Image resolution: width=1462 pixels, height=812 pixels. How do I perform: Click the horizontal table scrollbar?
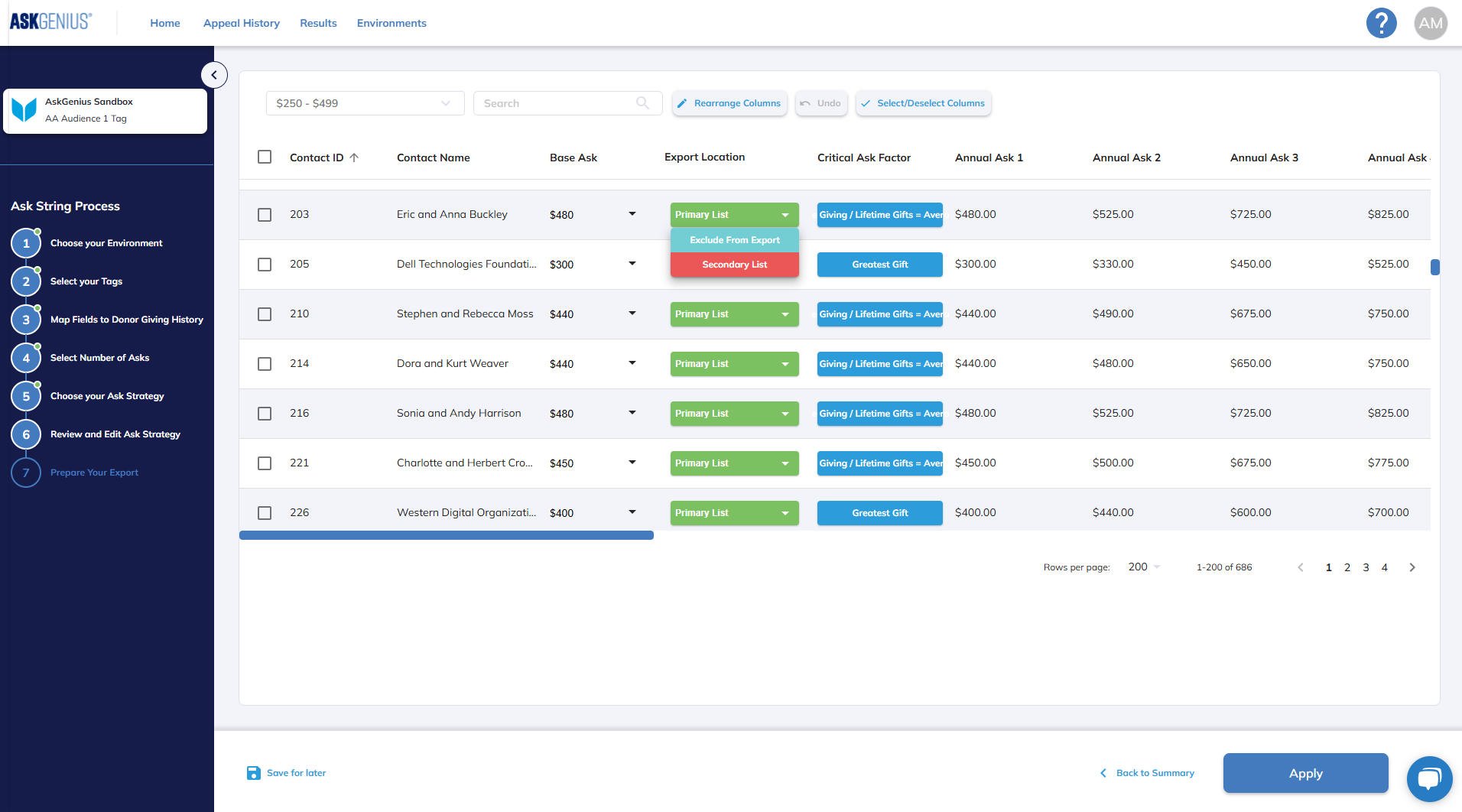pos(447,535)
